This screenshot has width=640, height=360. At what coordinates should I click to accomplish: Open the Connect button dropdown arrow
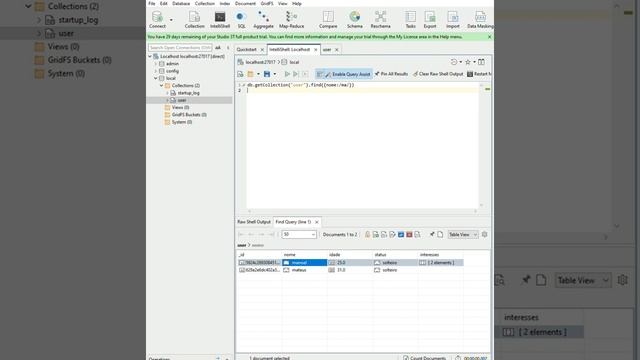coord(171,20)
